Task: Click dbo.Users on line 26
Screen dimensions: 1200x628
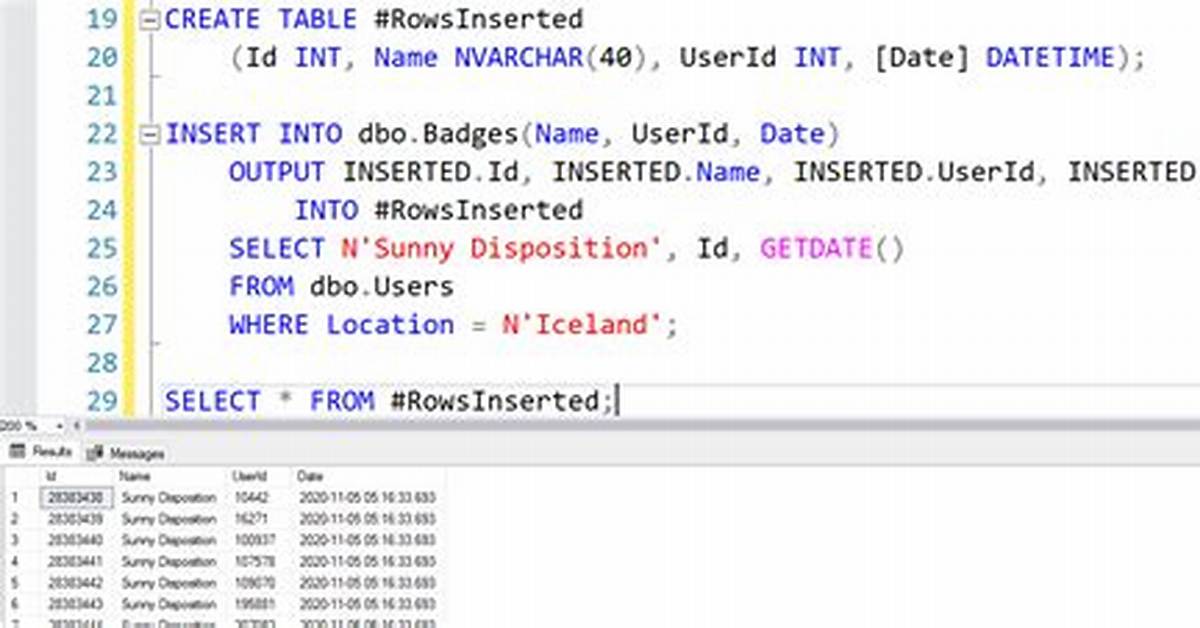Action: click(382, 287)
